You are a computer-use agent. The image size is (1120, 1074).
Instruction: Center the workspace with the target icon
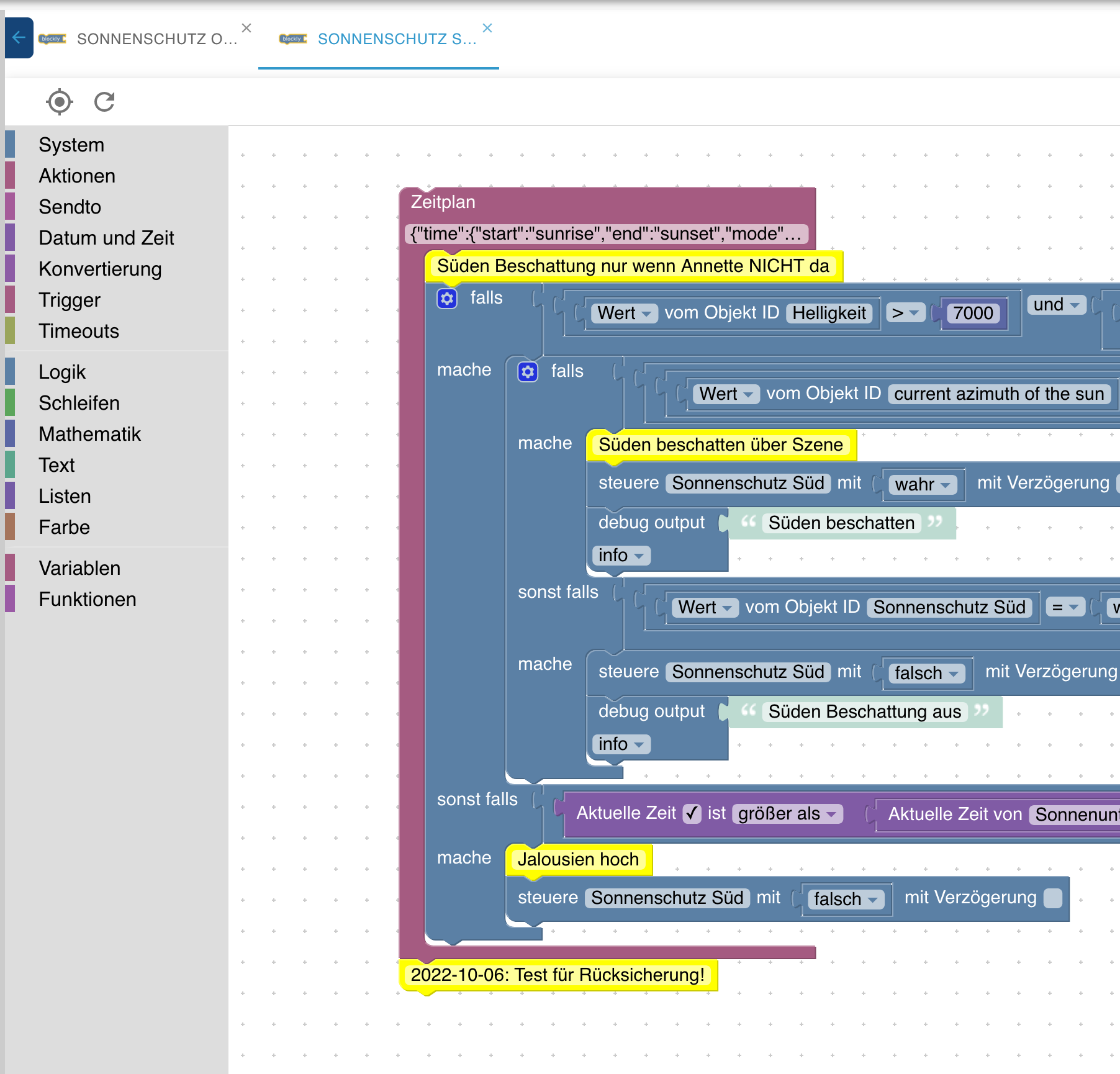(60, 102)
